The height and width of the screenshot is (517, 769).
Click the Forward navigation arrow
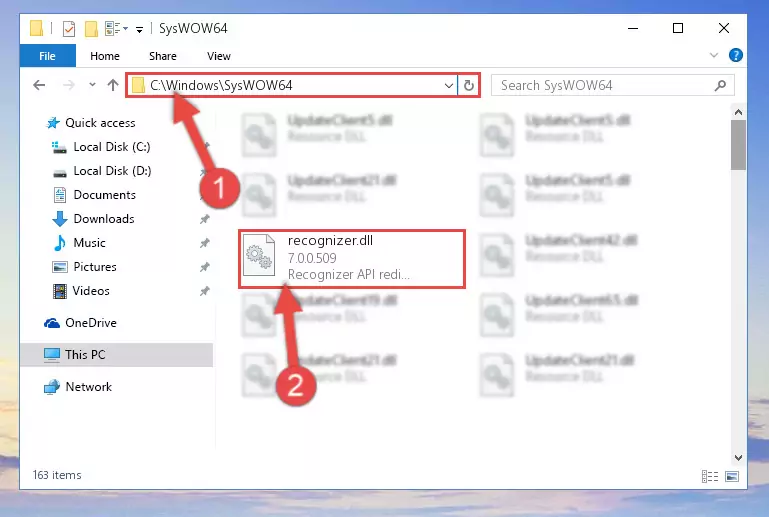pyautogui.click(x=69, y=85)
